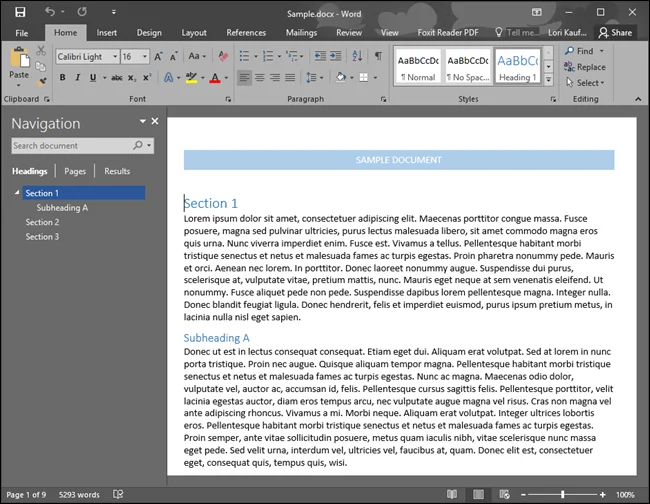Jump to Section 3 heading in Navigation
The height and width of the screenshot is (504, 650).
tap(42, 237)
